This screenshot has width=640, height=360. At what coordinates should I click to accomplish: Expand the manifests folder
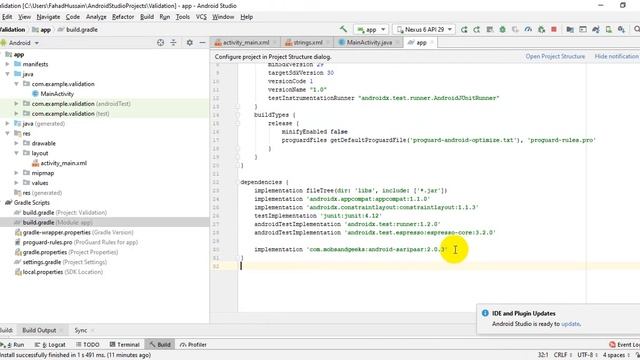click(7, 64)
